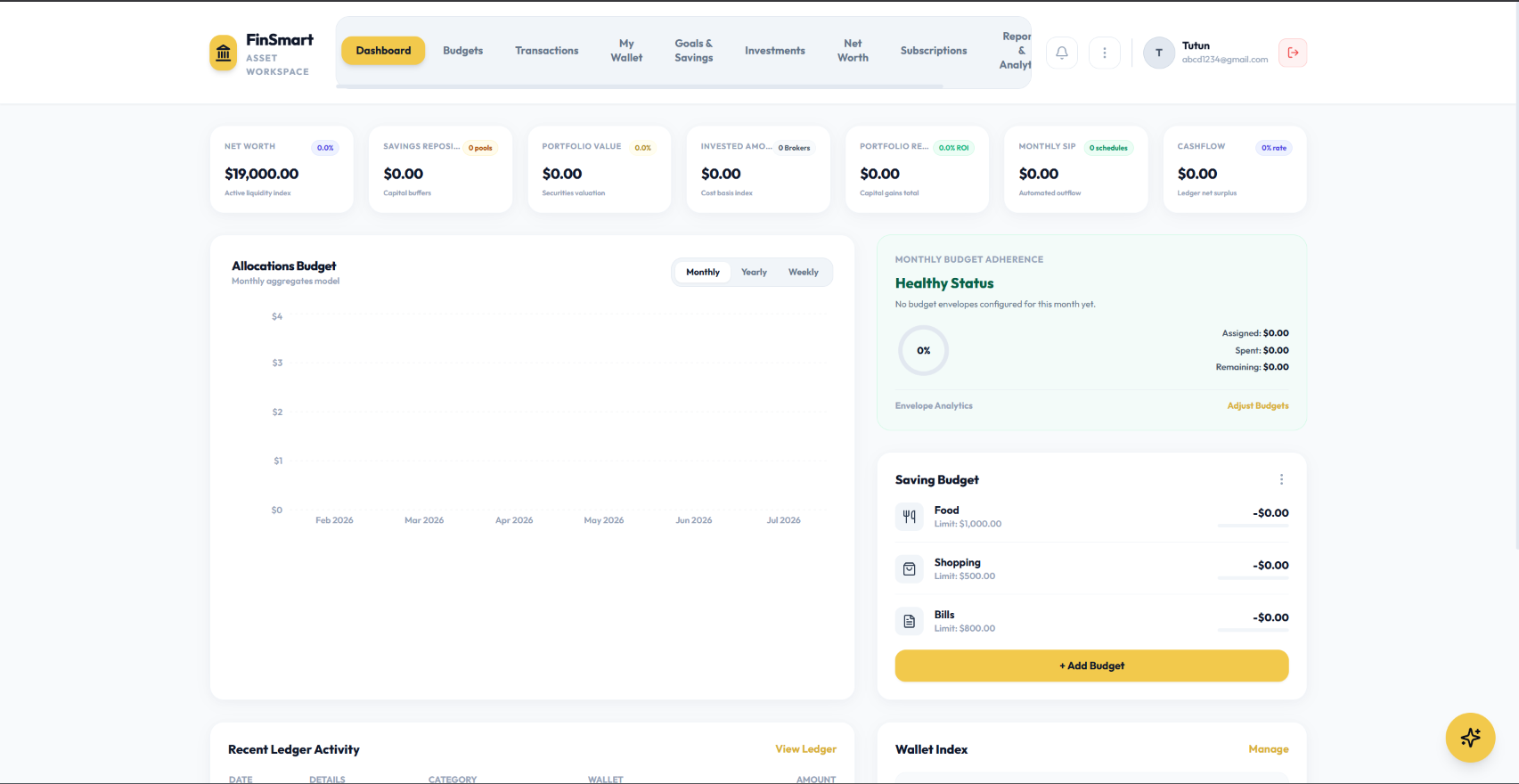Click the Jul 2026 axis label
The height and width of the screenshot is (784, 1519).
[784, 520]
